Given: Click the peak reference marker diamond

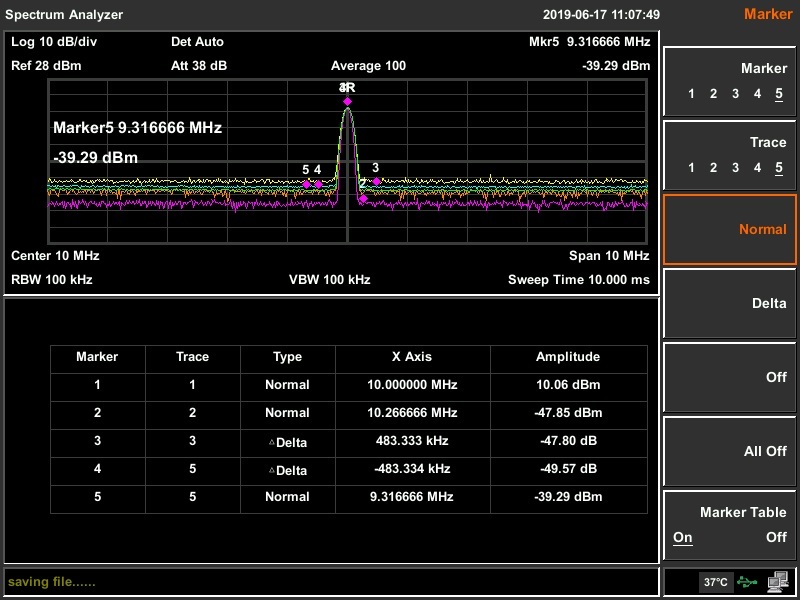Looking at the screenshot, I should pyautogui.click(x=347, y=102).
